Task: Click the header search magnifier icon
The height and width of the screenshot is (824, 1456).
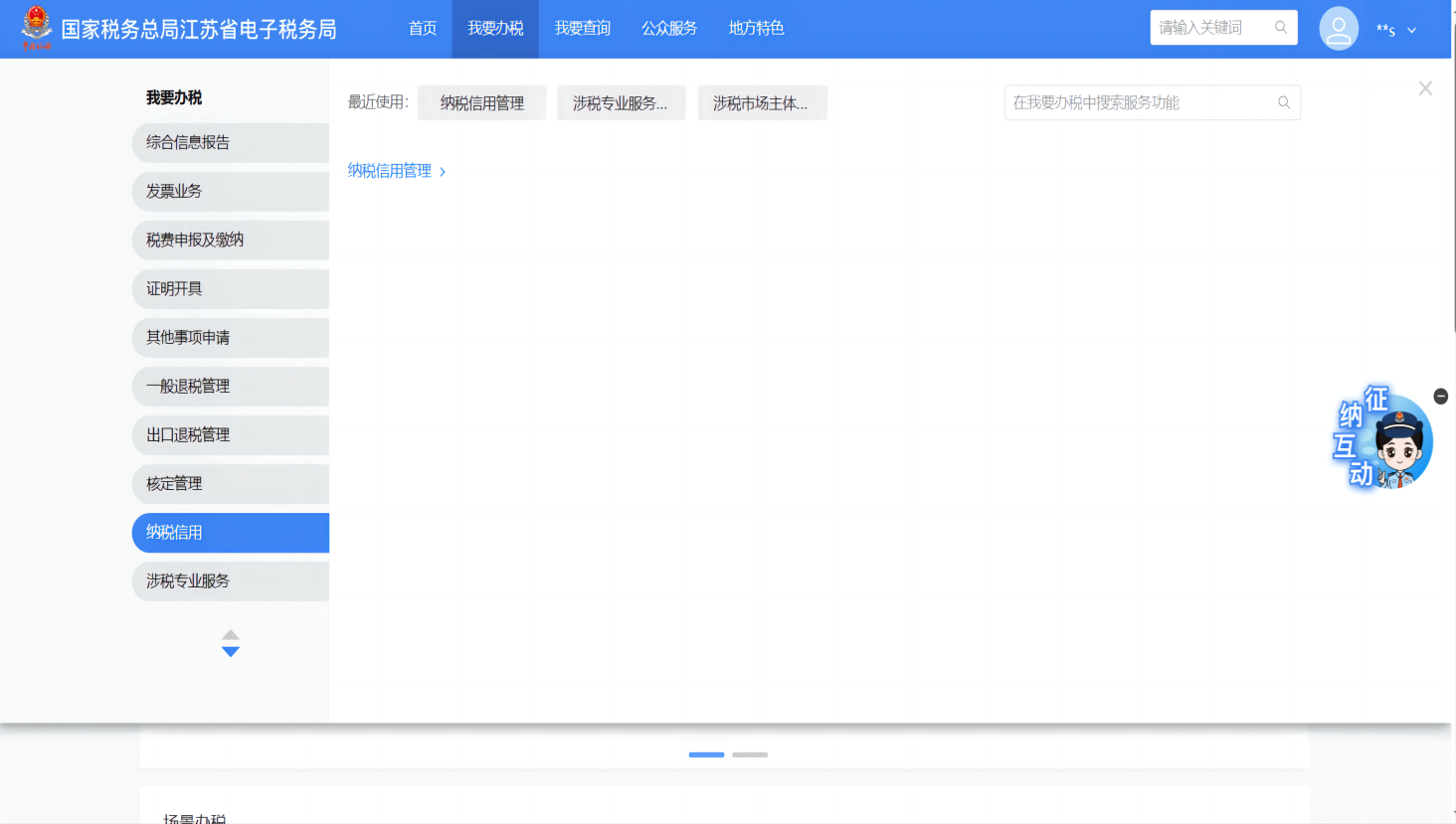Action: coord(1281,28)
